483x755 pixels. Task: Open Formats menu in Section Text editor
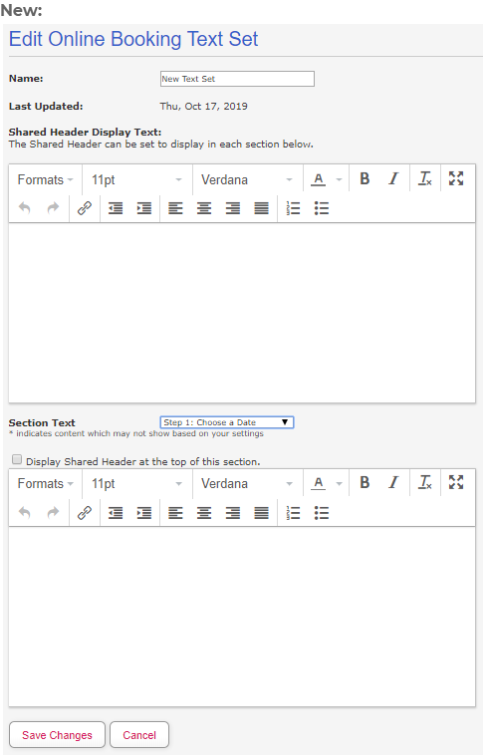point(45,483)
